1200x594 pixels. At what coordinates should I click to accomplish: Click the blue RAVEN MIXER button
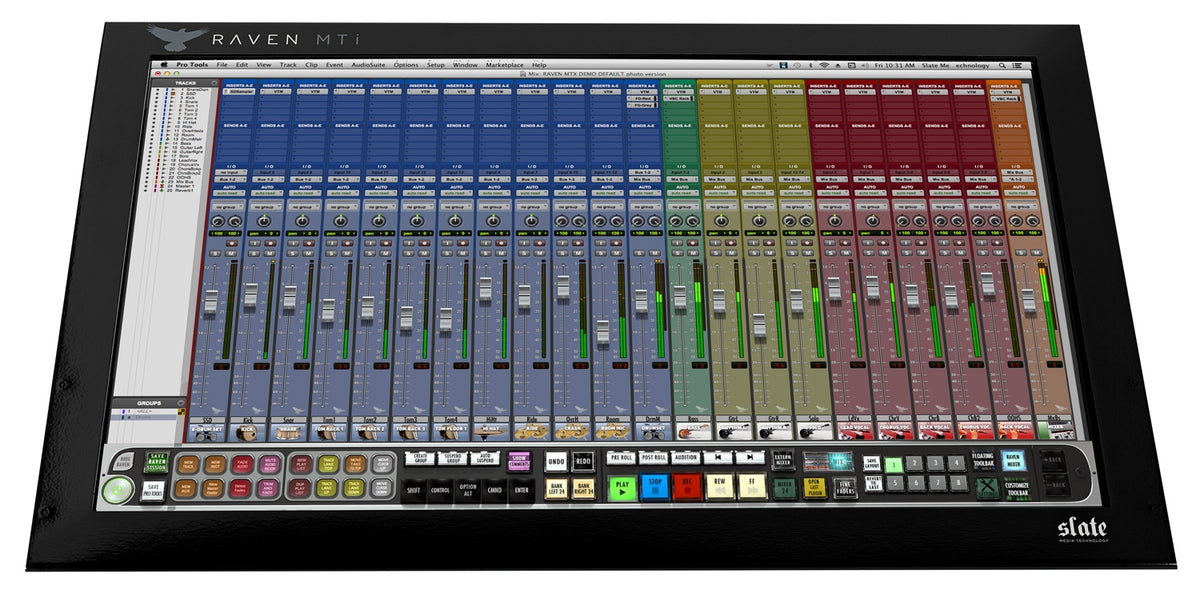(x=1014, y=461)
